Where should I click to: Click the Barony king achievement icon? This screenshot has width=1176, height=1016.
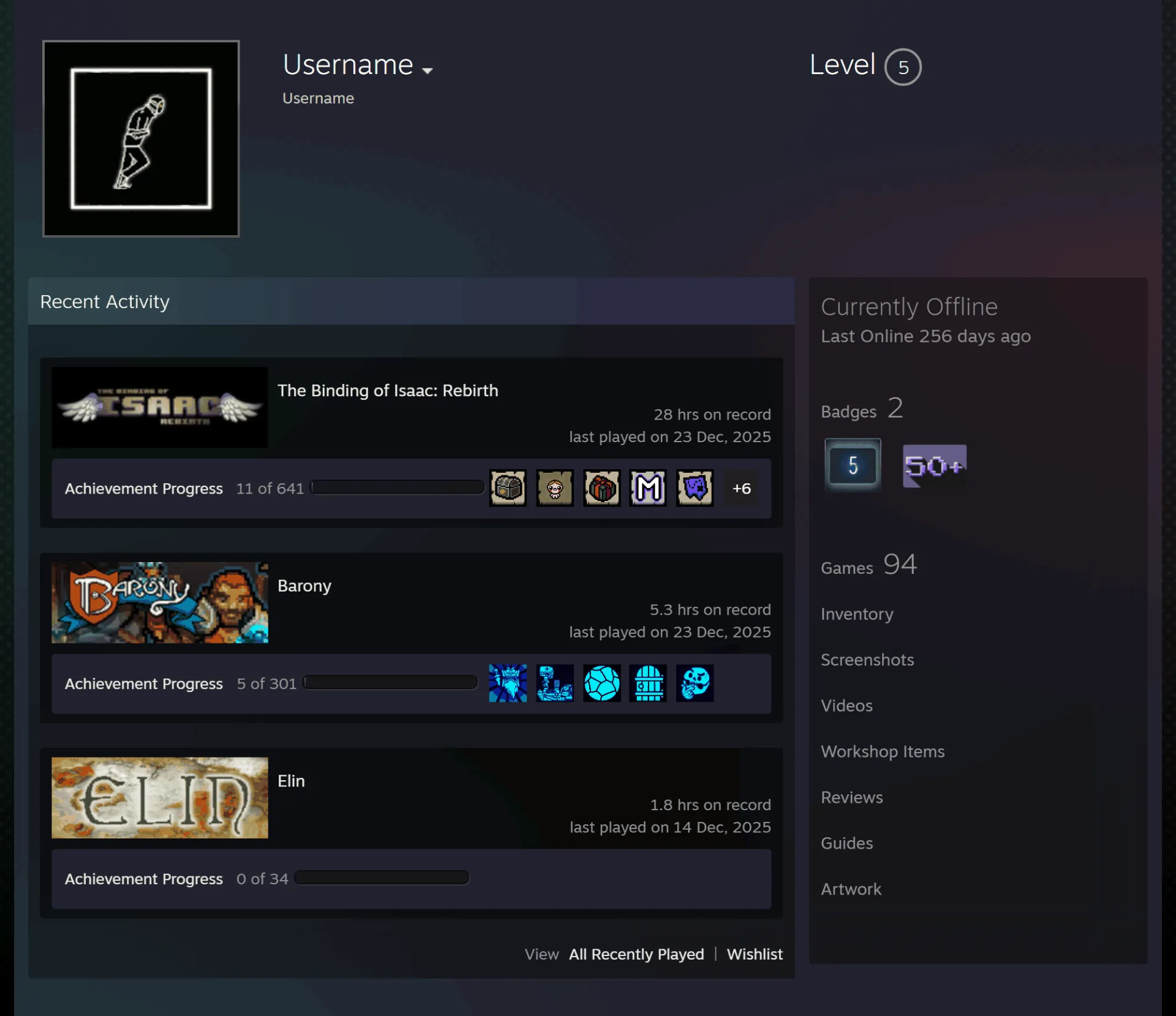(508, 683)
